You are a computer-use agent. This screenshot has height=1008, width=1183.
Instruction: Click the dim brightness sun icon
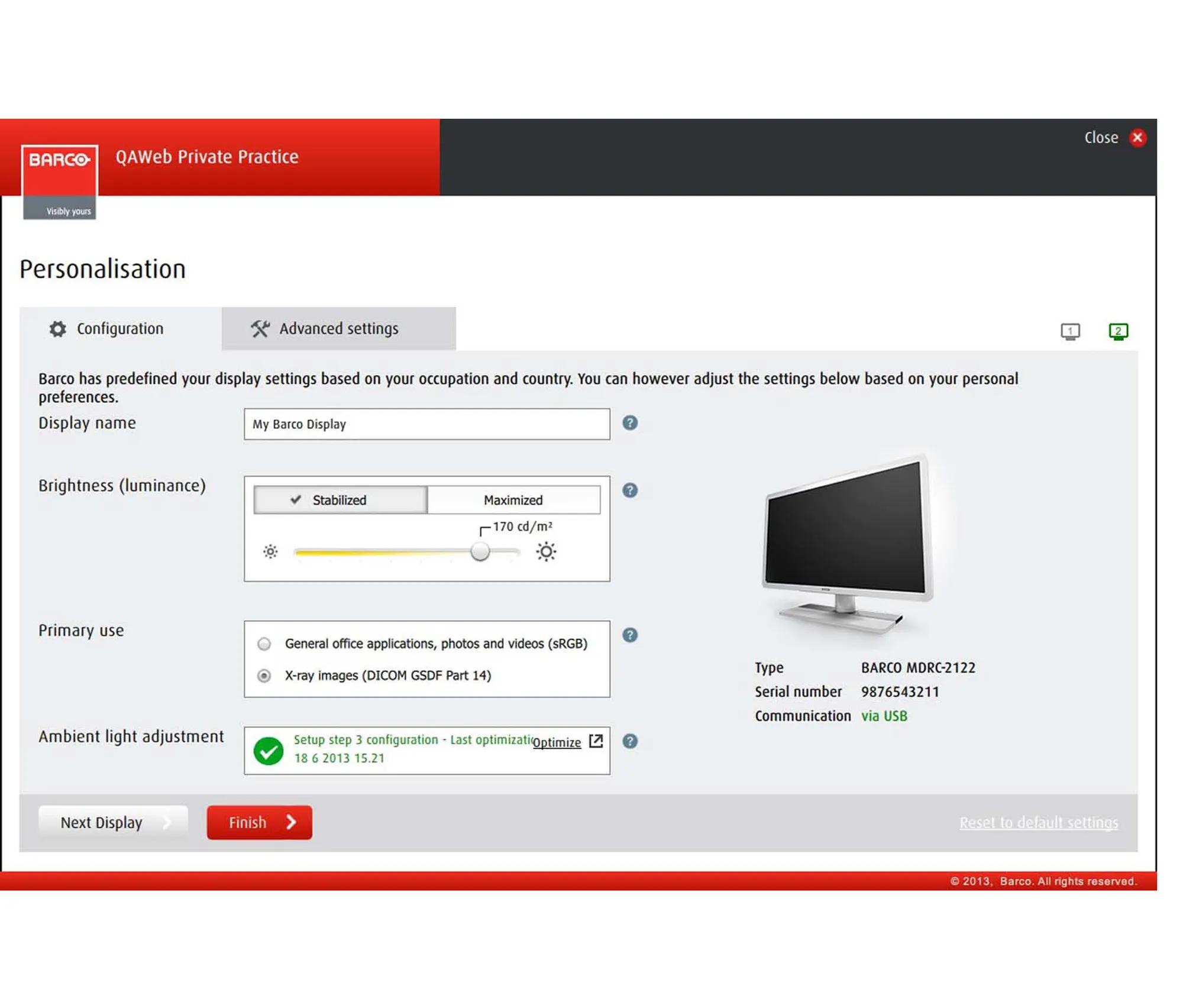coord(270,552)
